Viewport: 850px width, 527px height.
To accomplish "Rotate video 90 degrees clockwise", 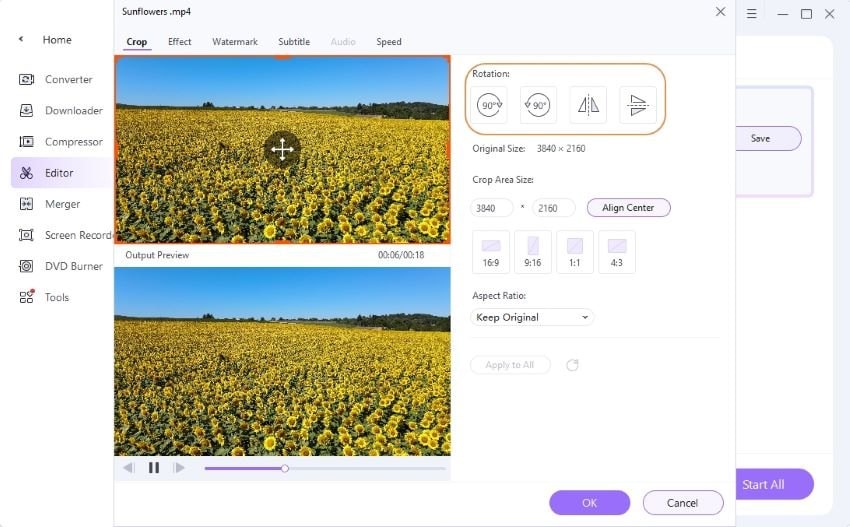I will tap(490, 105).
